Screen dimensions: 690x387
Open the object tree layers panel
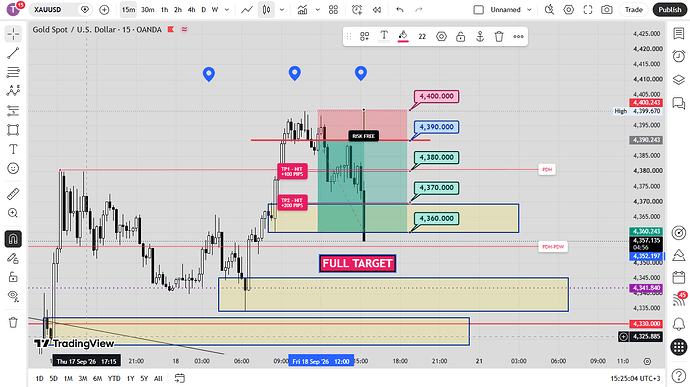point(679,80)
